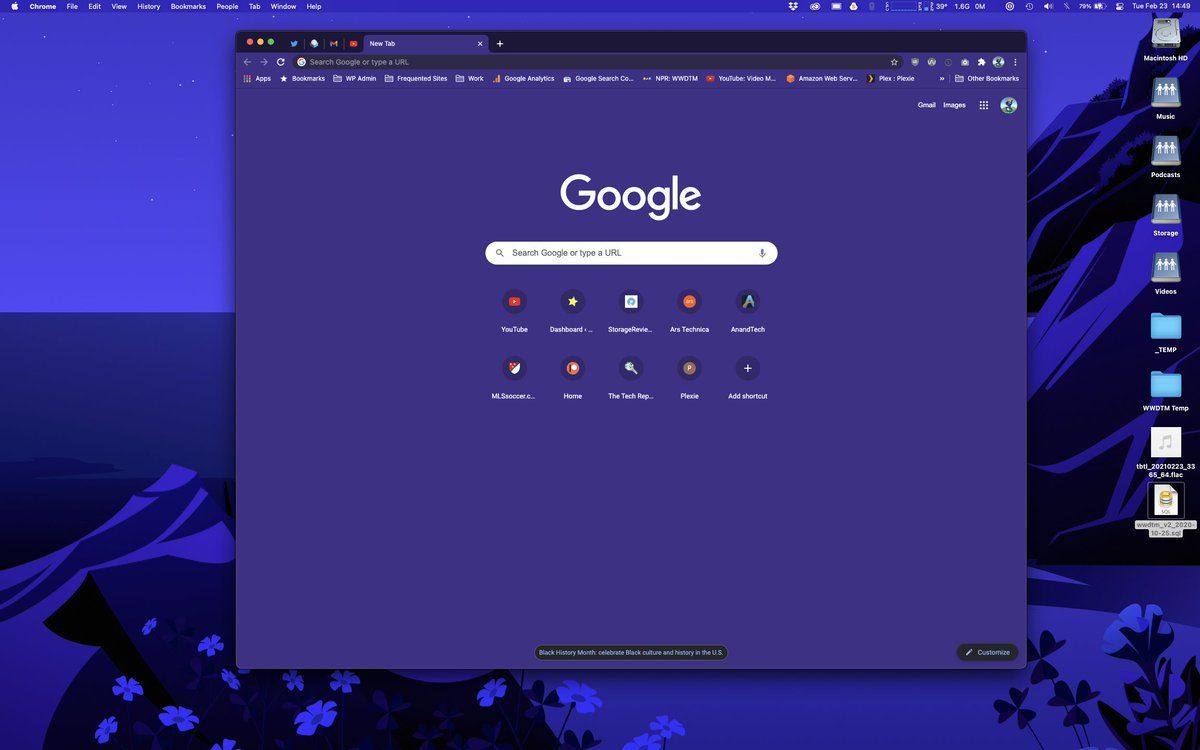The image size is (1200, 750).
Task: Open the Bookmarks star item in bookmarks bar
Action: point(302,78)
